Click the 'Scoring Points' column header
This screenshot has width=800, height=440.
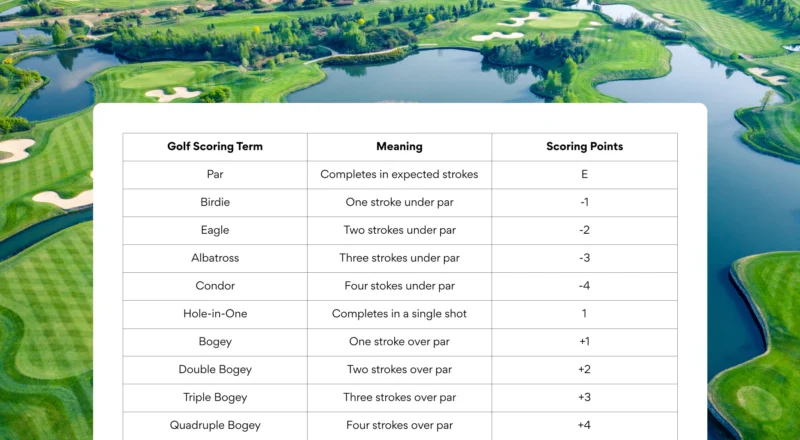coord(584,146)
